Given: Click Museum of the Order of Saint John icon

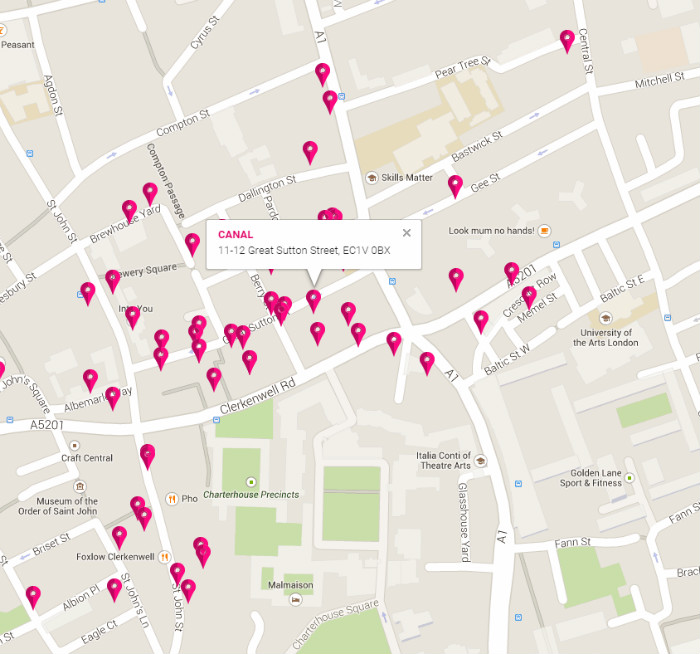Looking at the screenshot, I should tap(80, 486).
